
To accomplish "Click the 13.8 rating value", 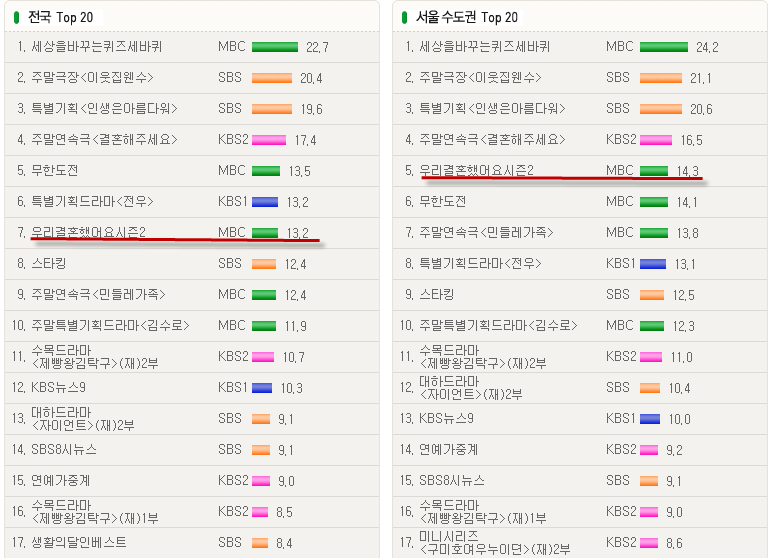I will coord(688,234).
